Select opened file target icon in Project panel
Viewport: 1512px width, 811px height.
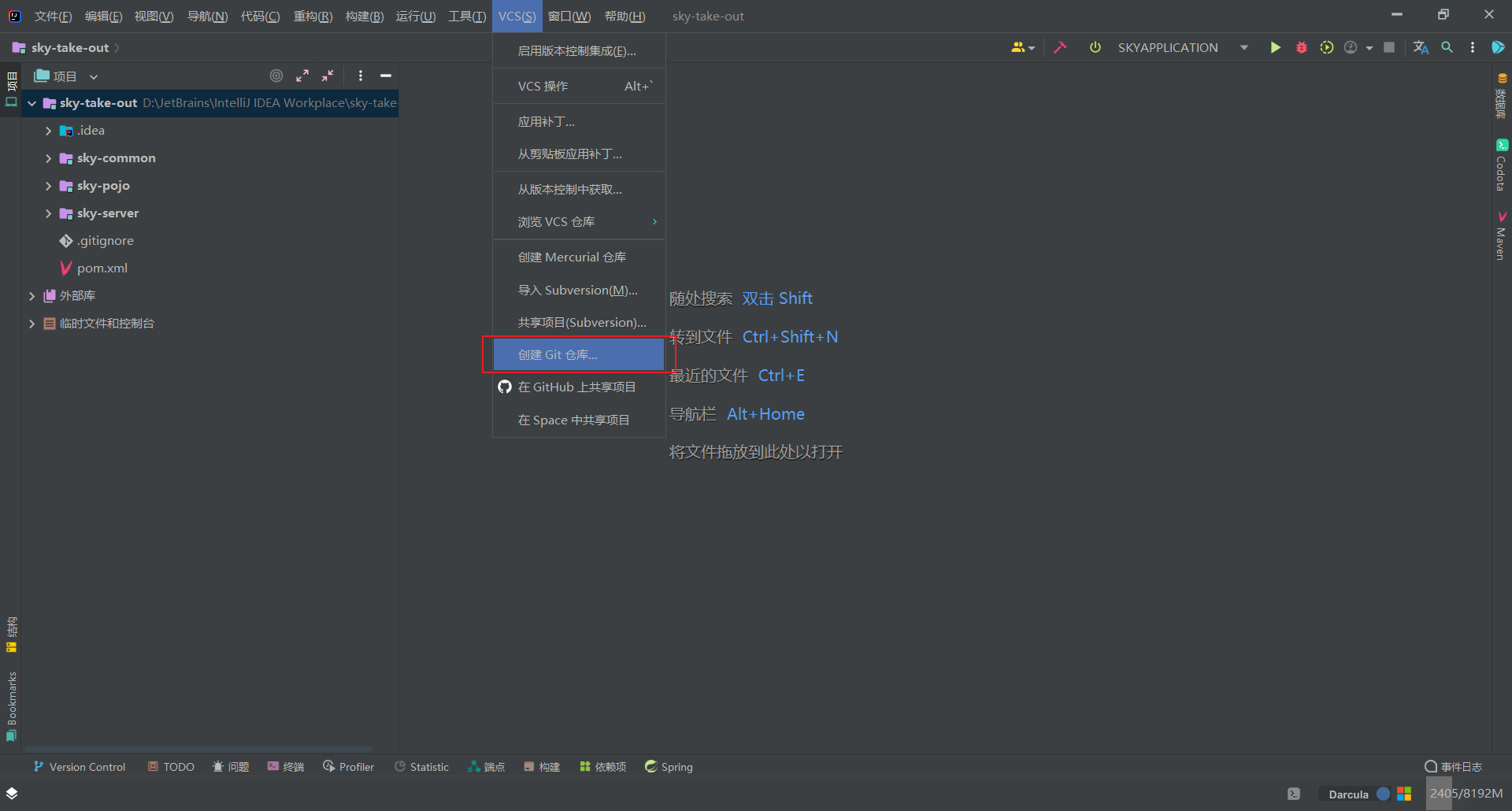click(x=276, y=76)
